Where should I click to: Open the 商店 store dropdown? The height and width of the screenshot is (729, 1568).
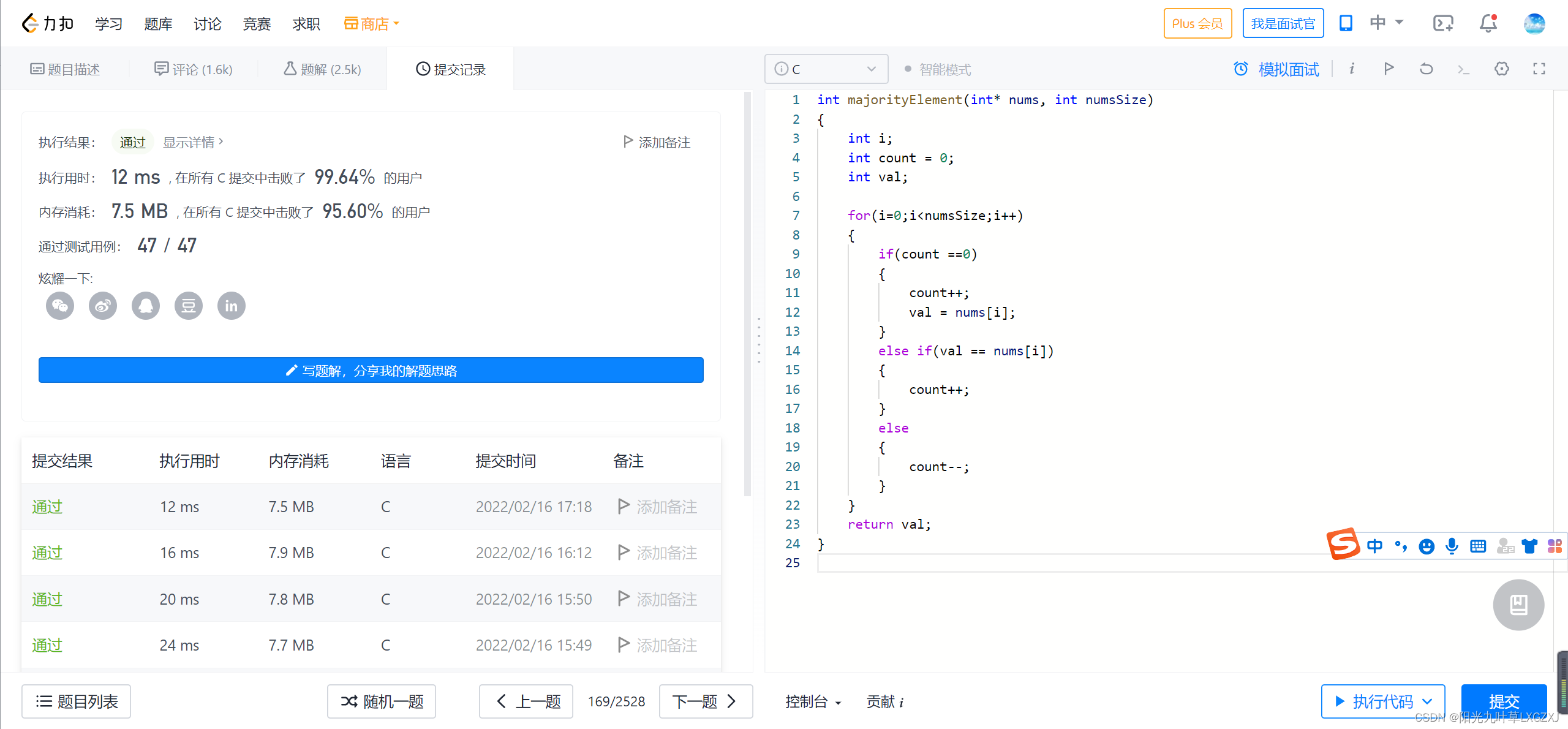pyautogui.click(x=372, y=23)
